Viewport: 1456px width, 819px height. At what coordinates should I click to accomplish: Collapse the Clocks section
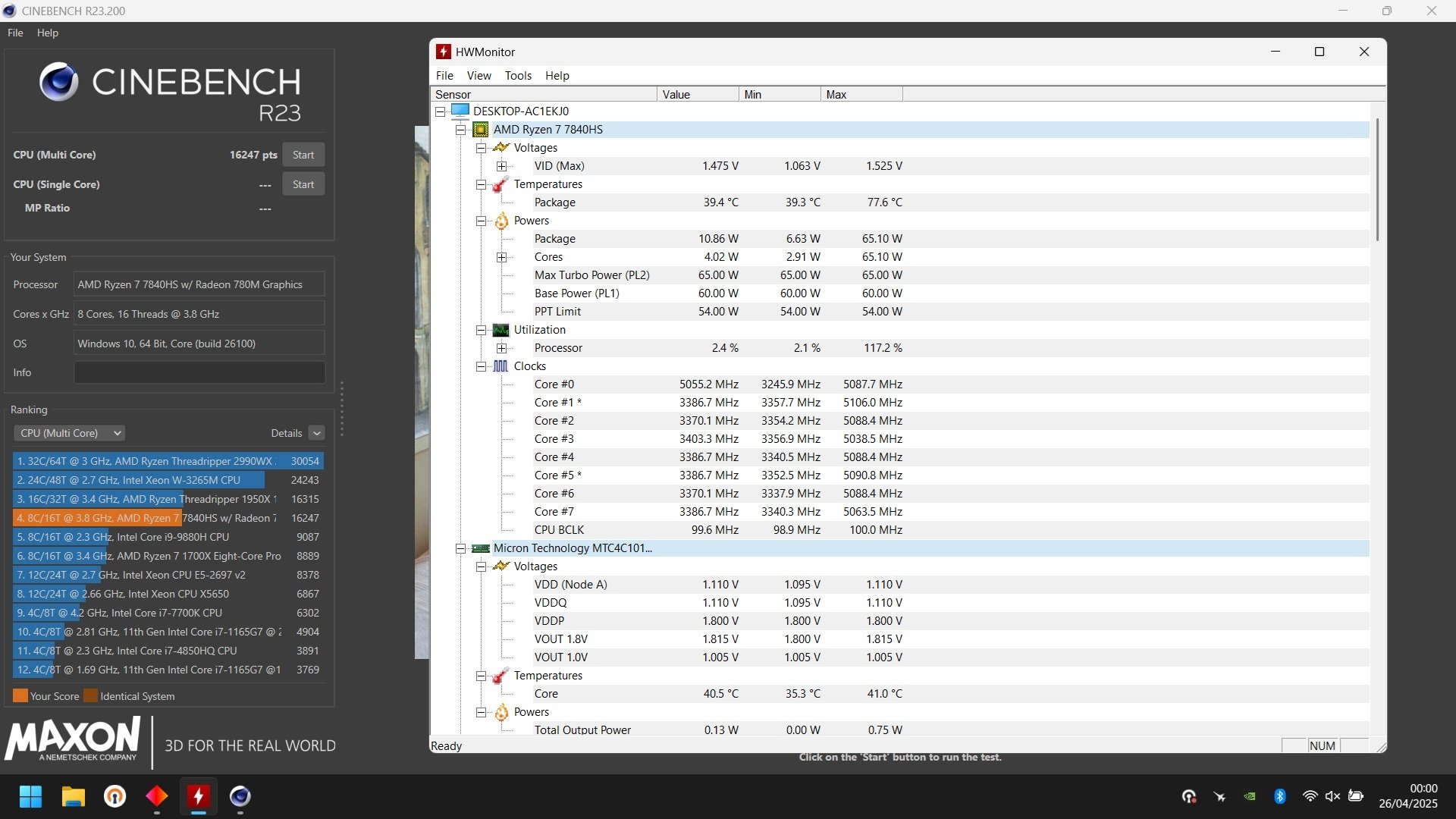(x=481, y=366)
